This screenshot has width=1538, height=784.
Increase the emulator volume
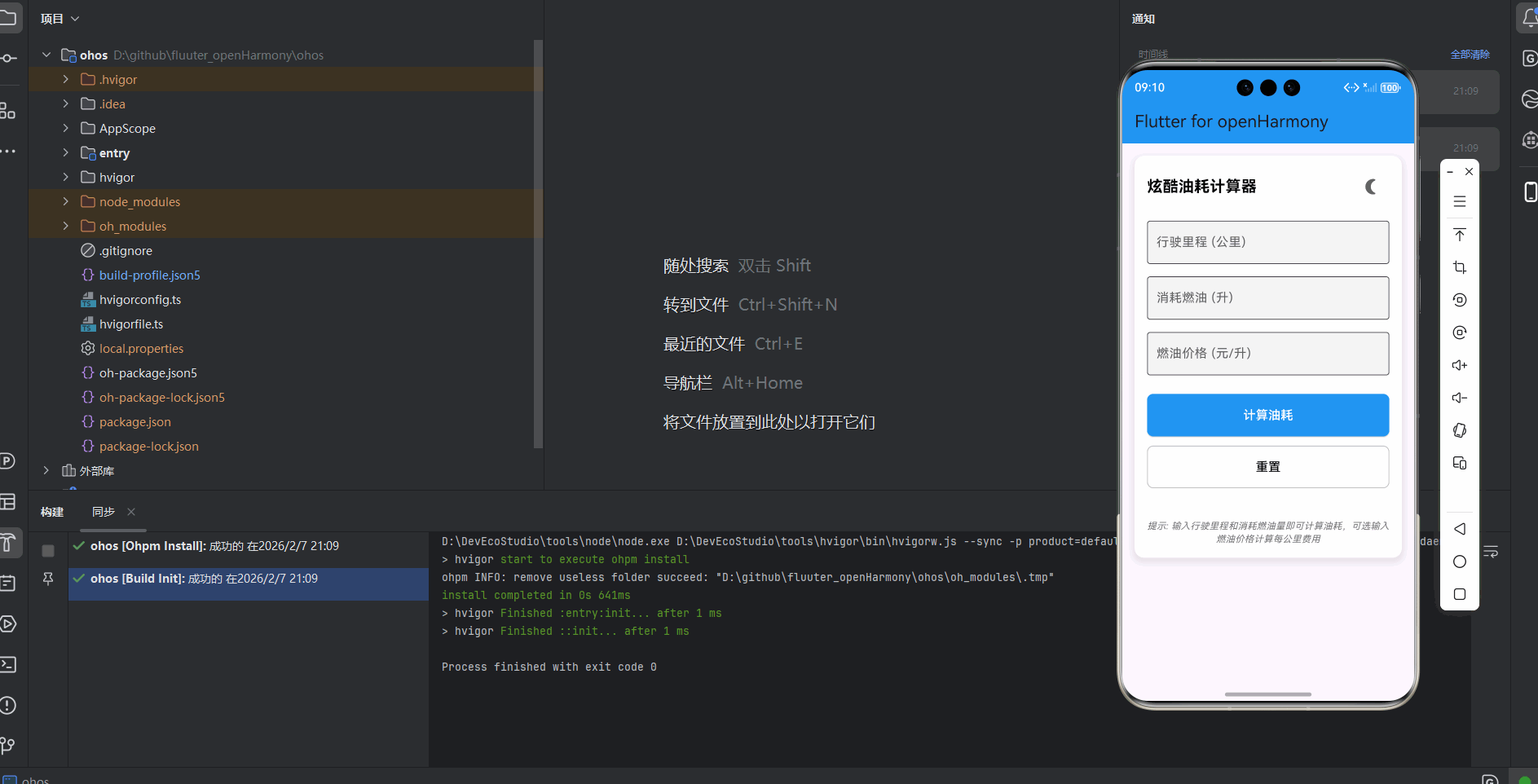tap(1460, 365)
